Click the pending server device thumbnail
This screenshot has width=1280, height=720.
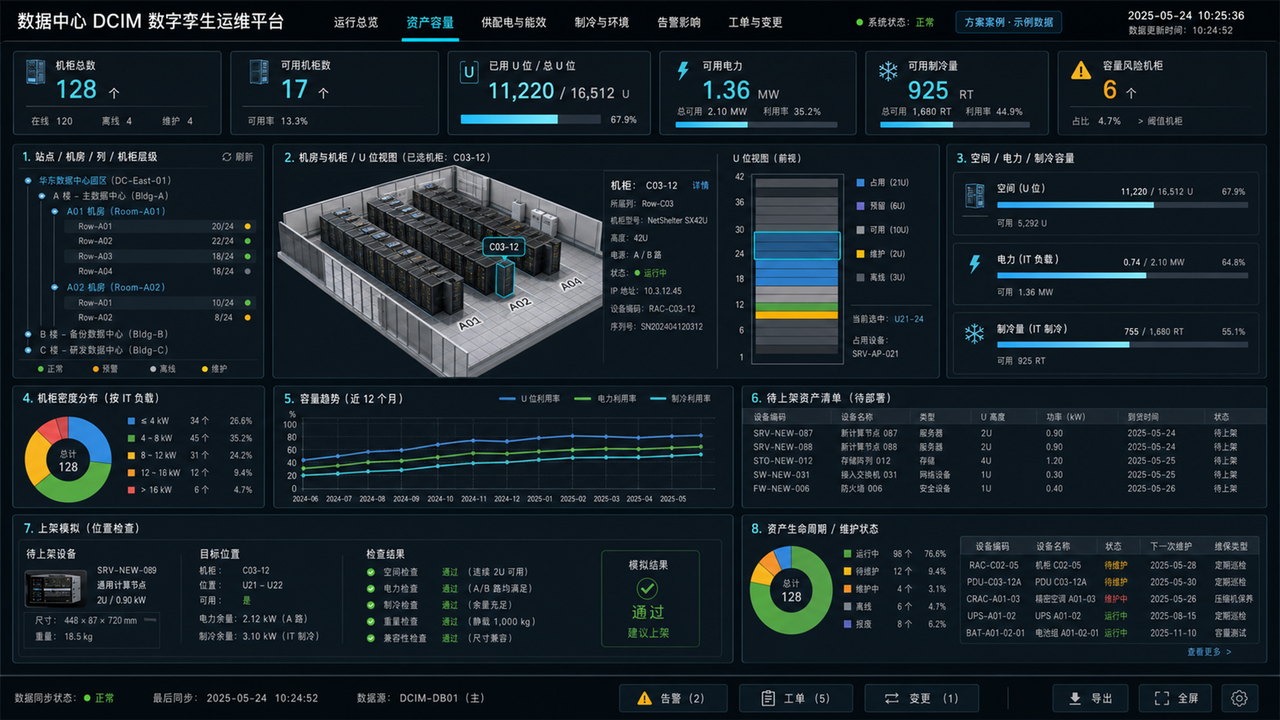click(56, 586)
